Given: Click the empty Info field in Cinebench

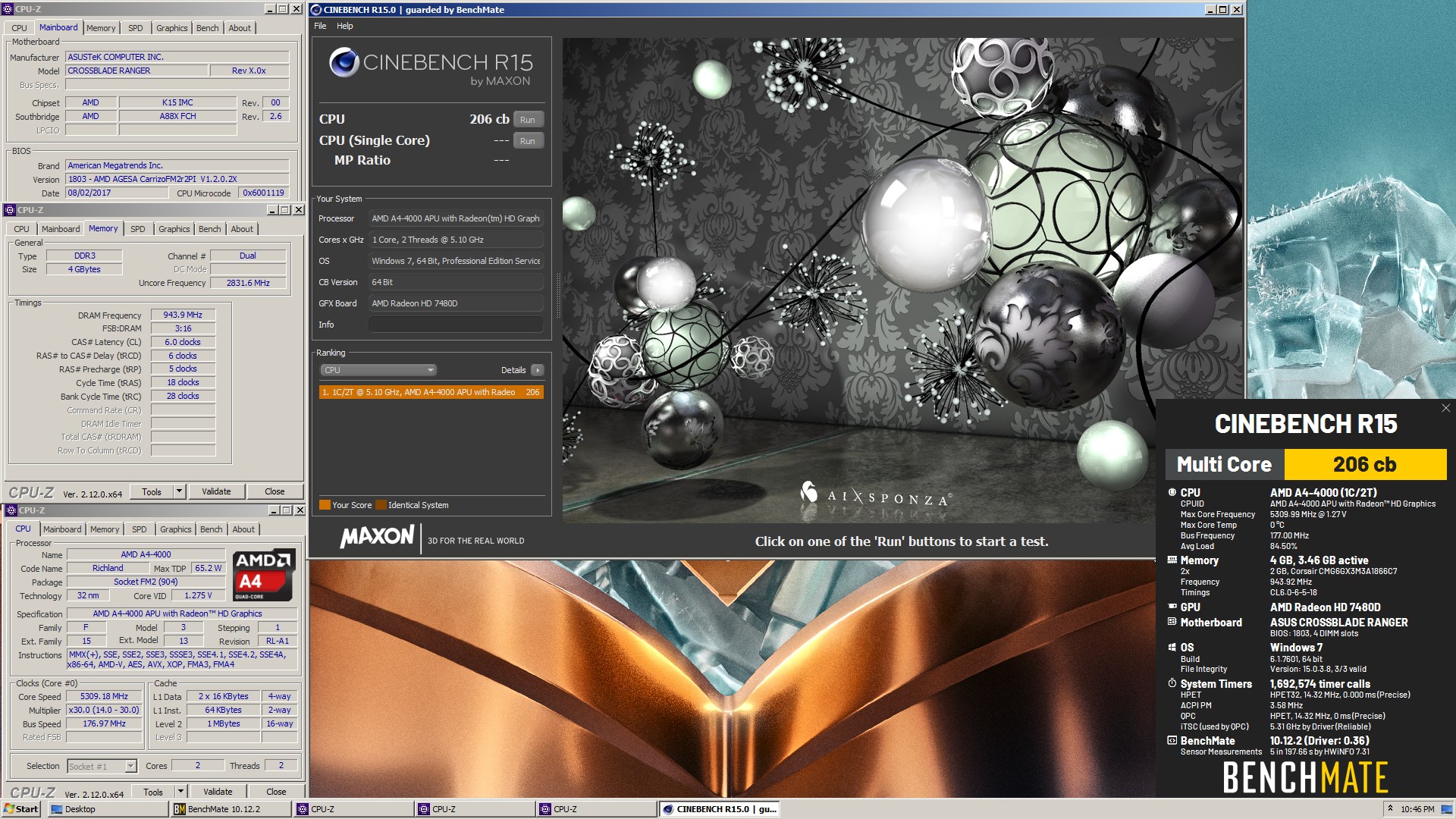Looking at the screenshot, I should 456,325.
